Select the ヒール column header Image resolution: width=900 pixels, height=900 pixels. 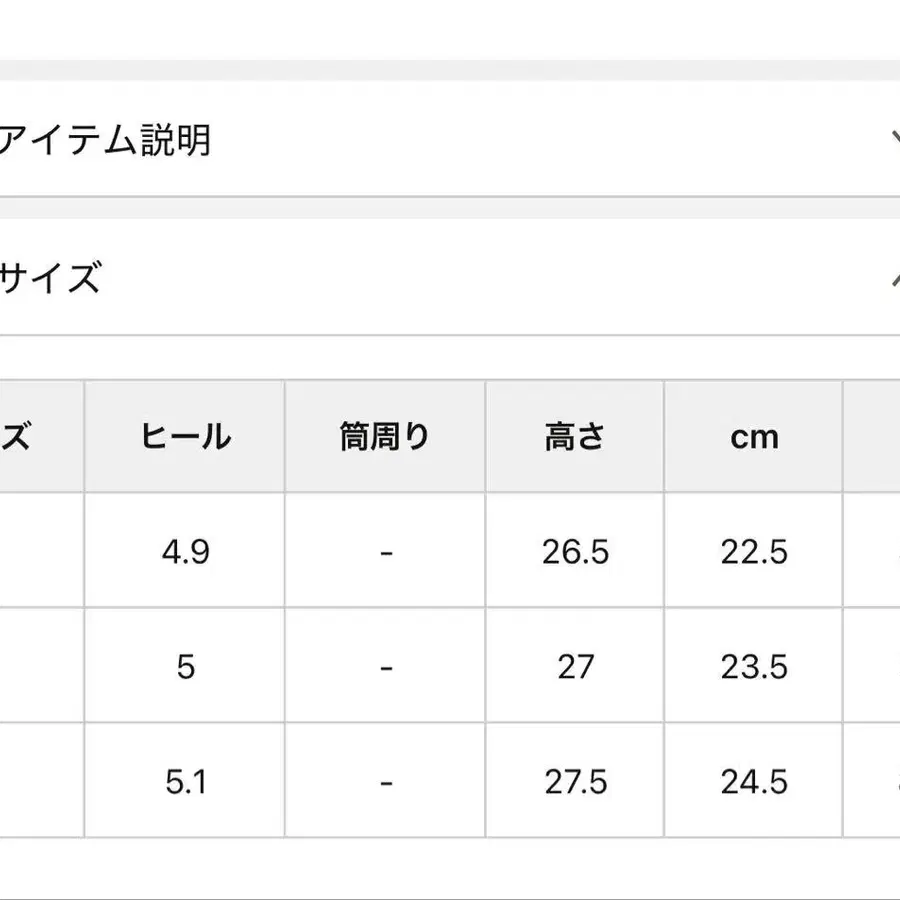pyautogui.click(x=183, y=437)
